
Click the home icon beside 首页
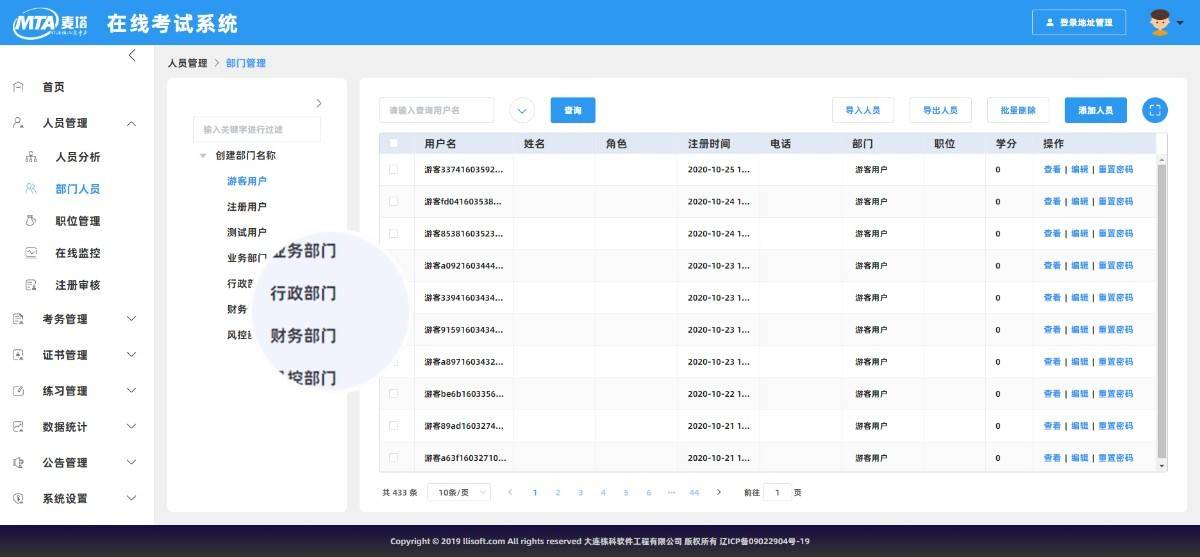[18, 87]
